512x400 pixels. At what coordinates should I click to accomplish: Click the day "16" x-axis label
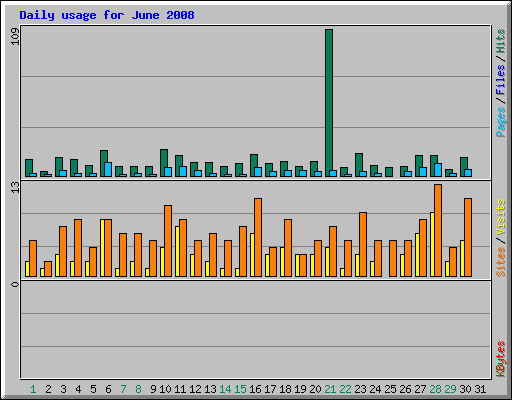(255, 389)
